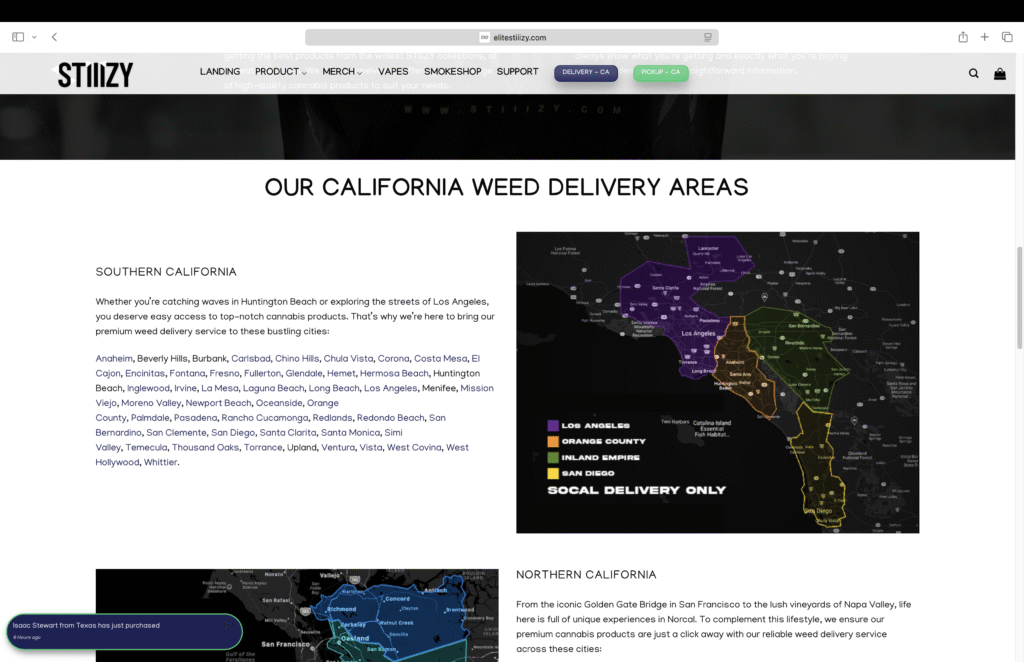1024x662 pixels.
Task: Go to the SMOKESHOP nav item
Action: click(x=453, y=71)
